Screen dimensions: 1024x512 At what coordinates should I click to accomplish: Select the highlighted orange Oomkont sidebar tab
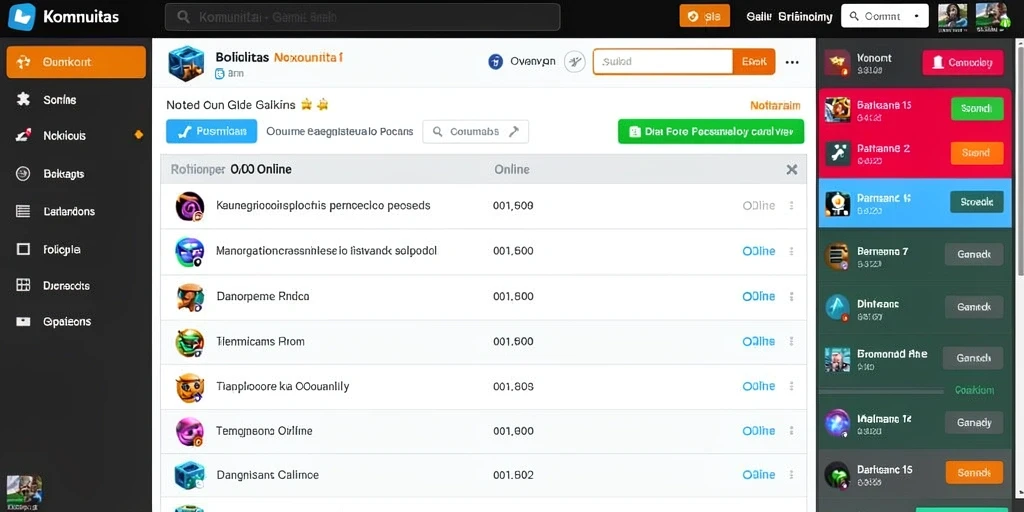pos(76,62)
